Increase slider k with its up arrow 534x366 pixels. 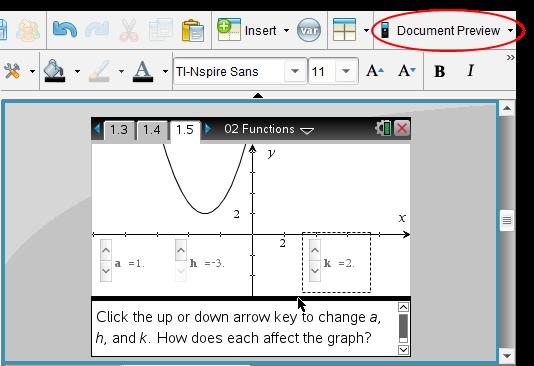tap(315, 250)
